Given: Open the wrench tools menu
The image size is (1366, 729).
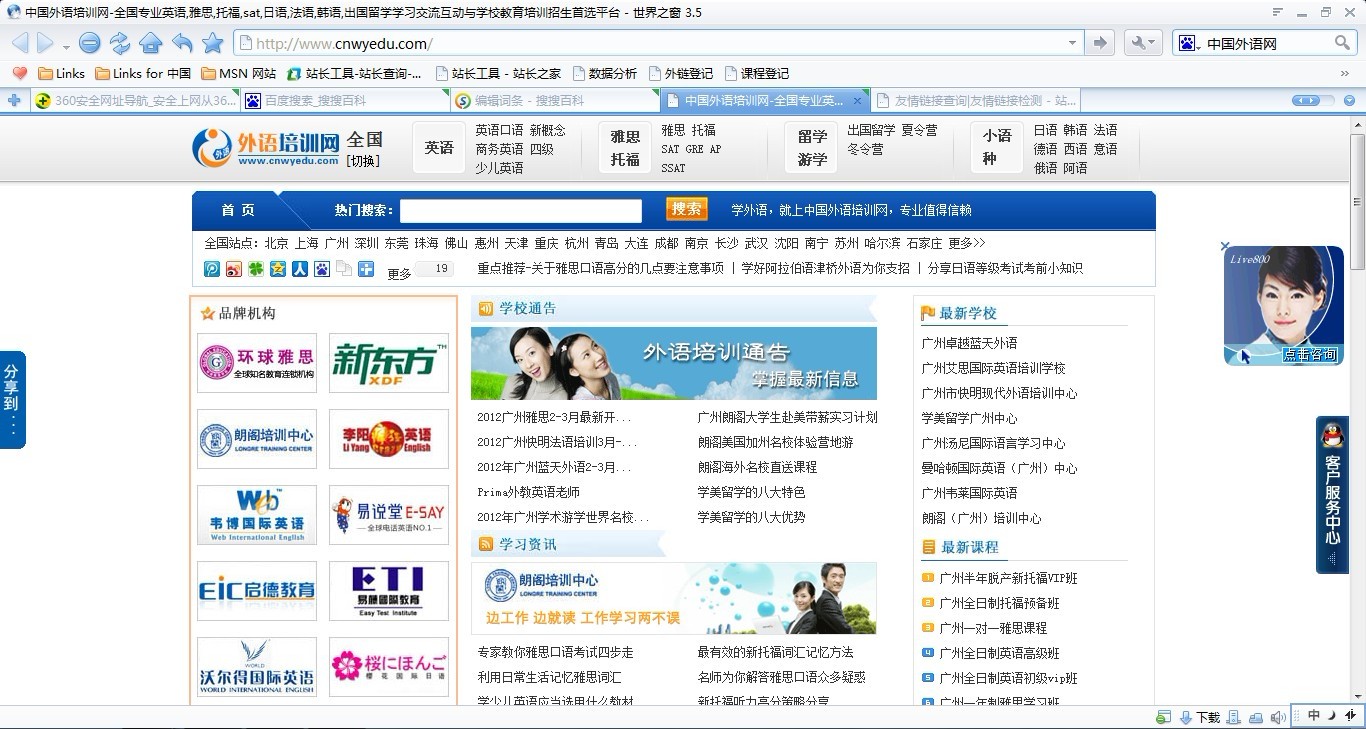Looking at the screenshot, I should coord(1142,43).
